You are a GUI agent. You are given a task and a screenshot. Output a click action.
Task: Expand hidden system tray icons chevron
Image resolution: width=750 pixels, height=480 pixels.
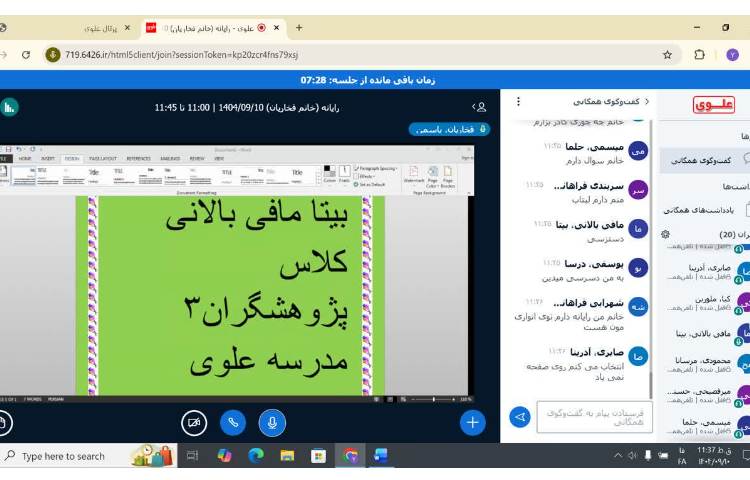[618, 456]
